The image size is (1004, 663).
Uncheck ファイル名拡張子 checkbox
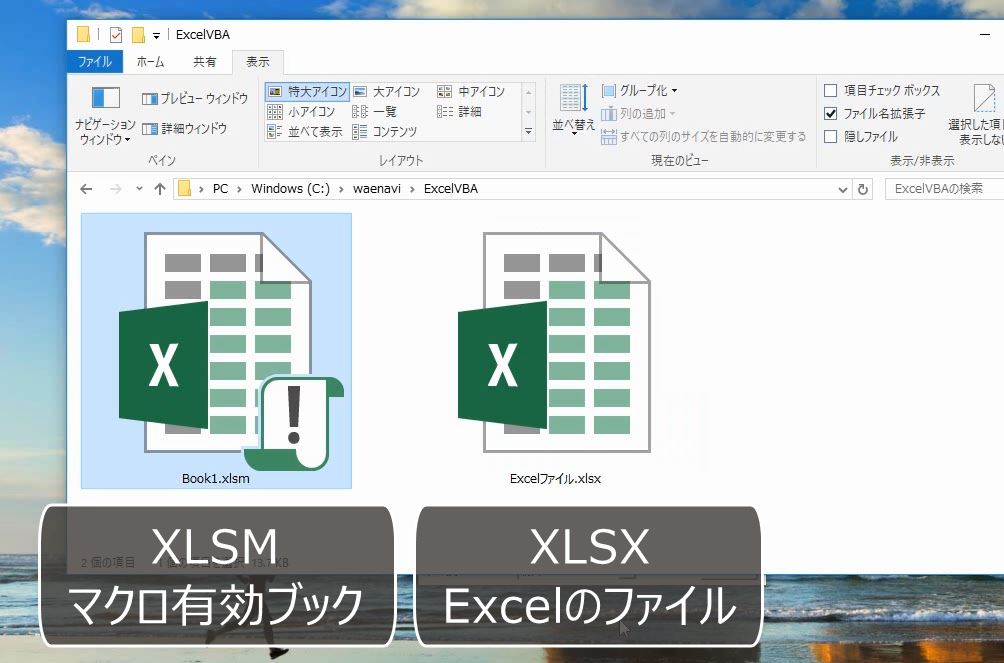tap(830, 113)
